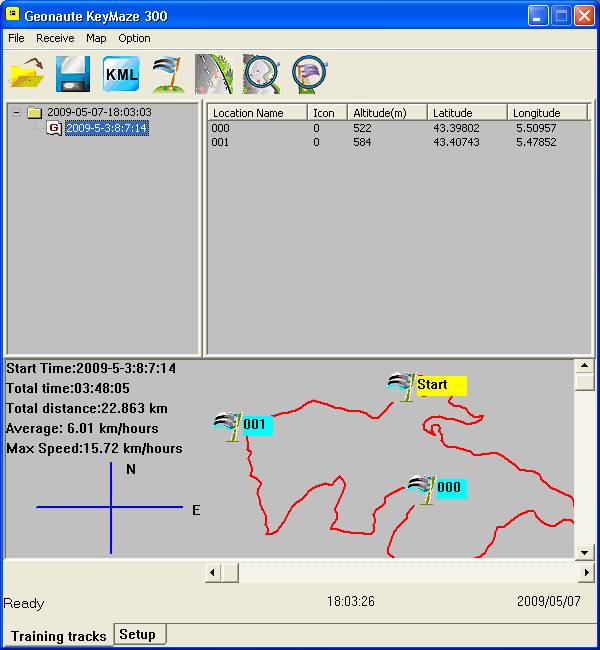Click the map horizontal scrollbar left arrow

tap(212, 572)
